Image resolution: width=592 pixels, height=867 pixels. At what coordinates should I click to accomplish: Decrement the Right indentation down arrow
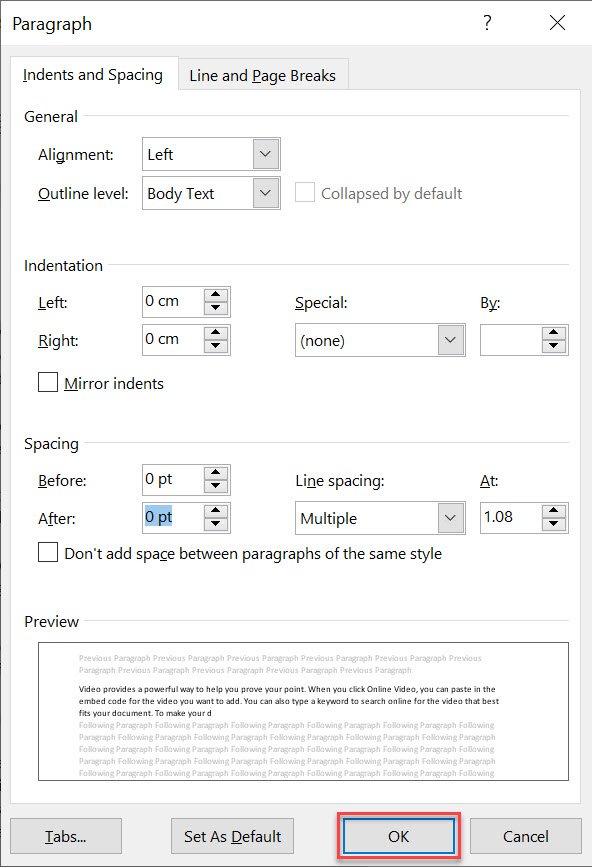215,345
